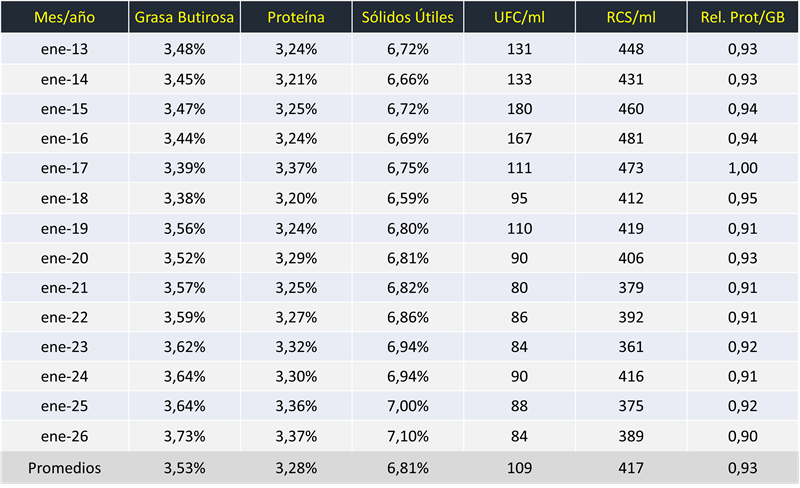
Task: Click the UFC/ml column header
Action: (518, 18)
